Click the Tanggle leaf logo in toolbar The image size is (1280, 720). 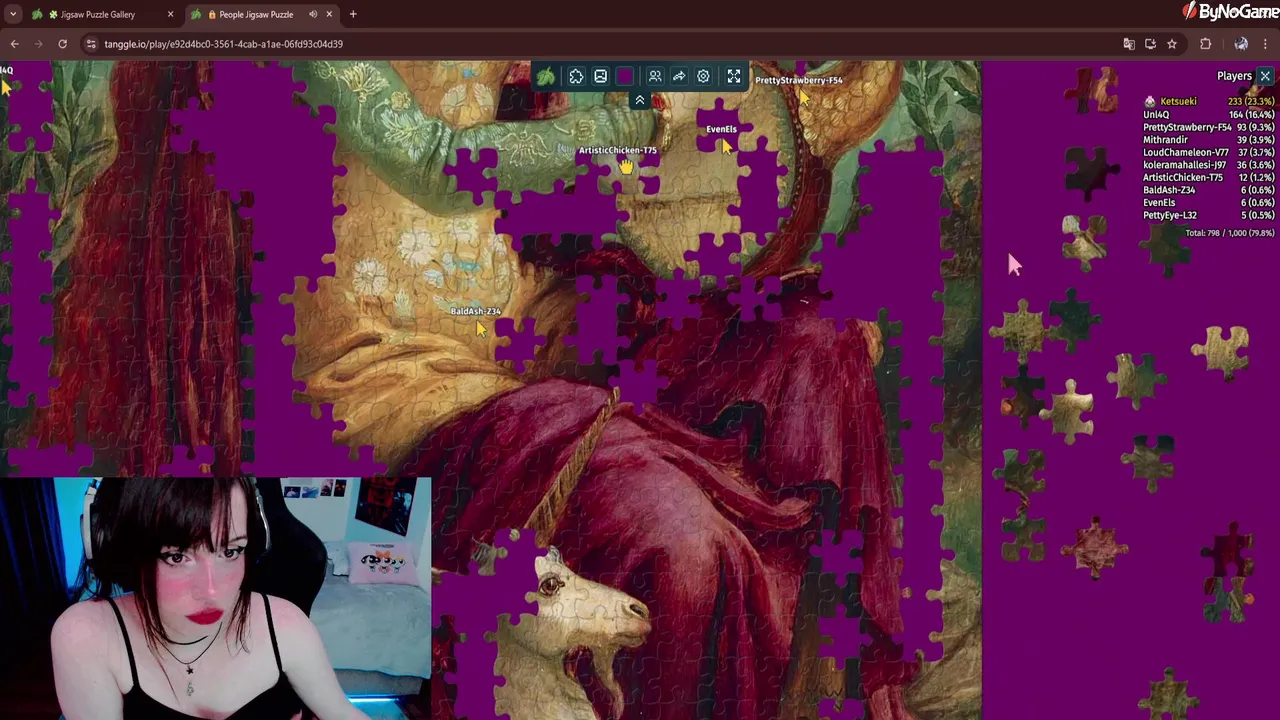pyautogui.click(x=546, y=76)
